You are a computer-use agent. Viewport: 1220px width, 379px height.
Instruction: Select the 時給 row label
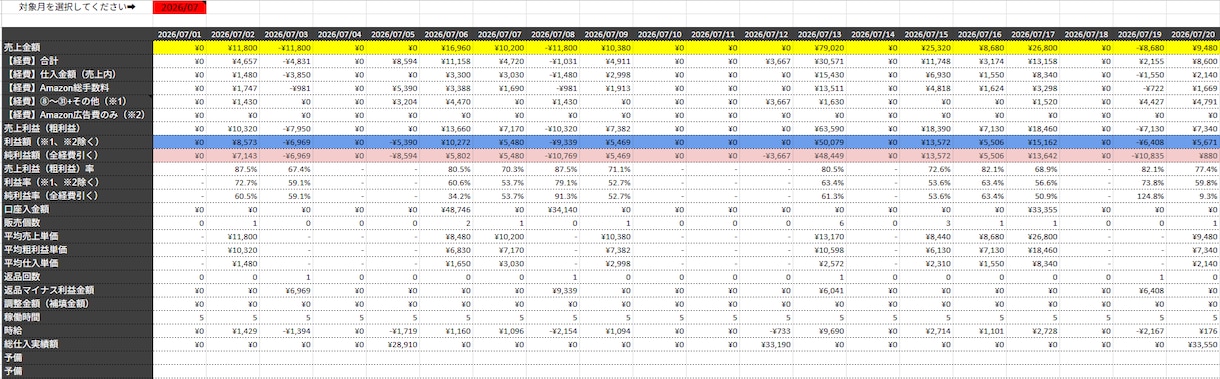click(x=77, y=331)
